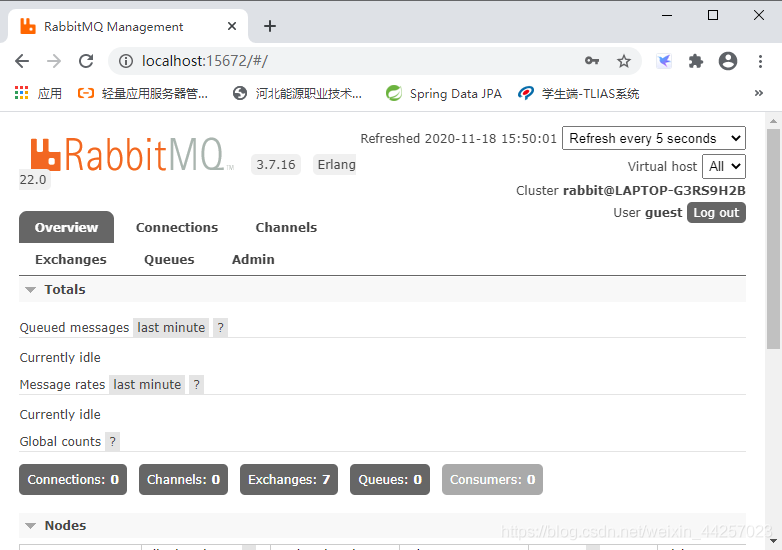The width and height of the screenshot is (782, 550).
Task: Open a new tab with plus button
Action: pos(270,26)
